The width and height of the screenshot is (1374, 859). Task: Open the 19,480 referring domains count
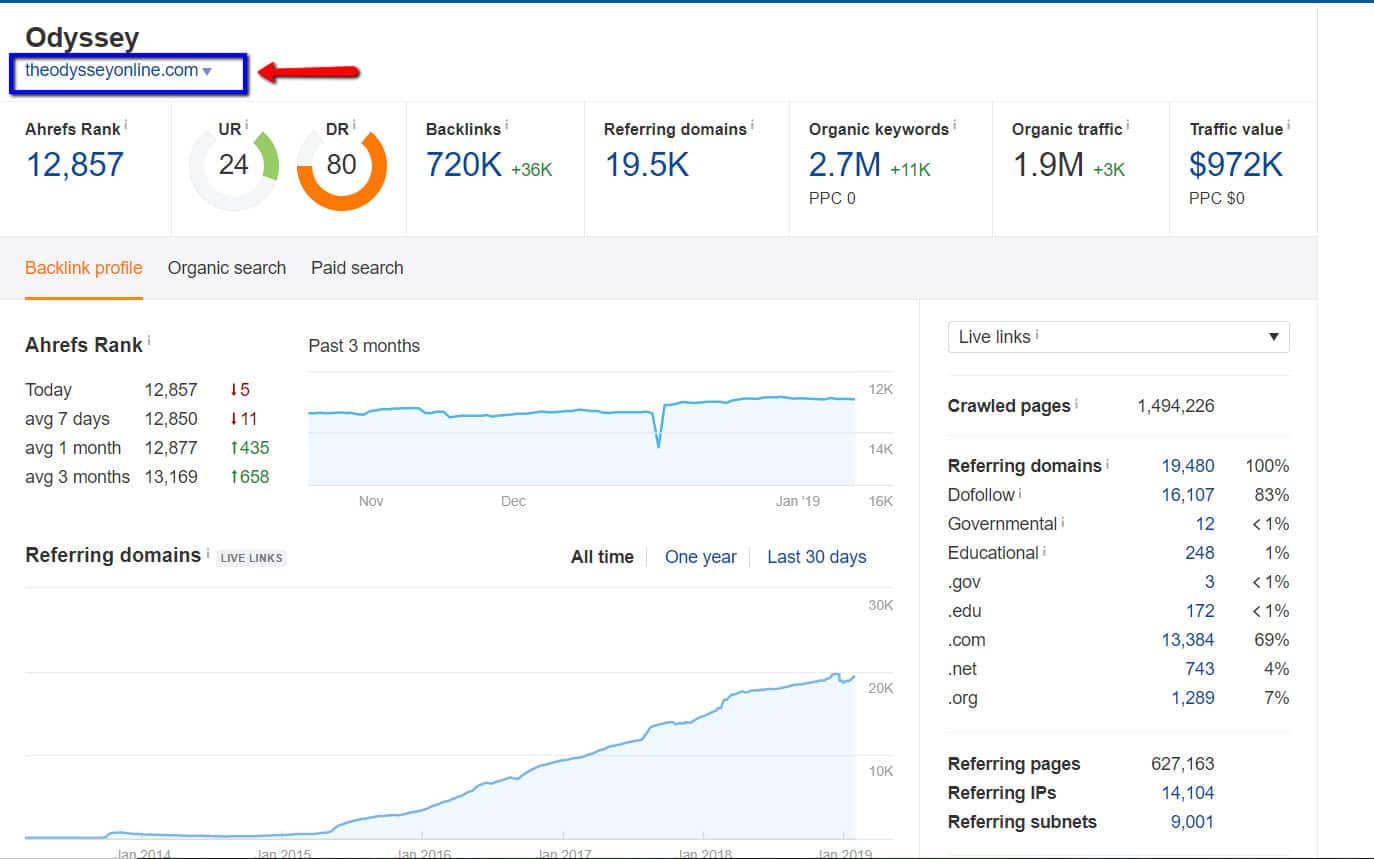[1188, 466]
